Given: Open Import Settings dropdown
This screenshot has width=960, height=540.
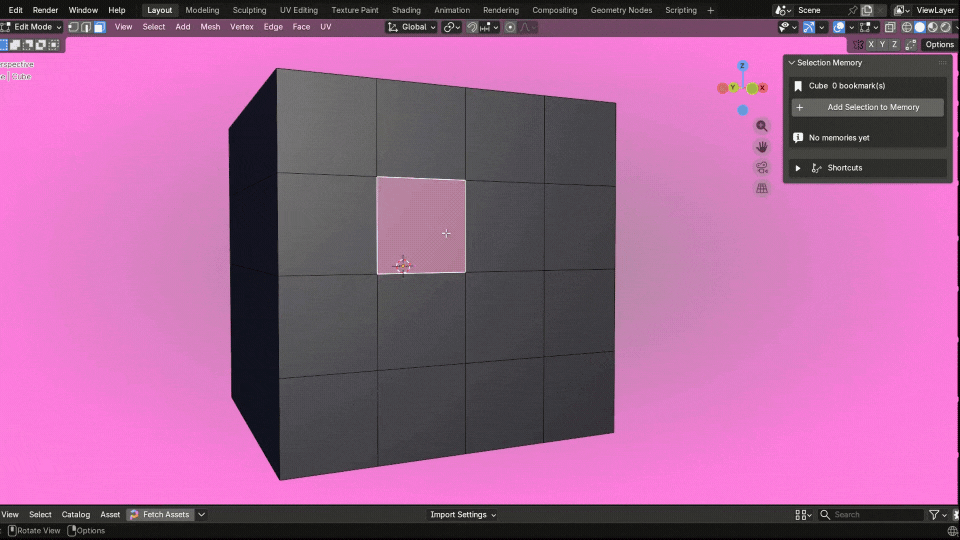Looking at the screenshot, I should [463, 515].
